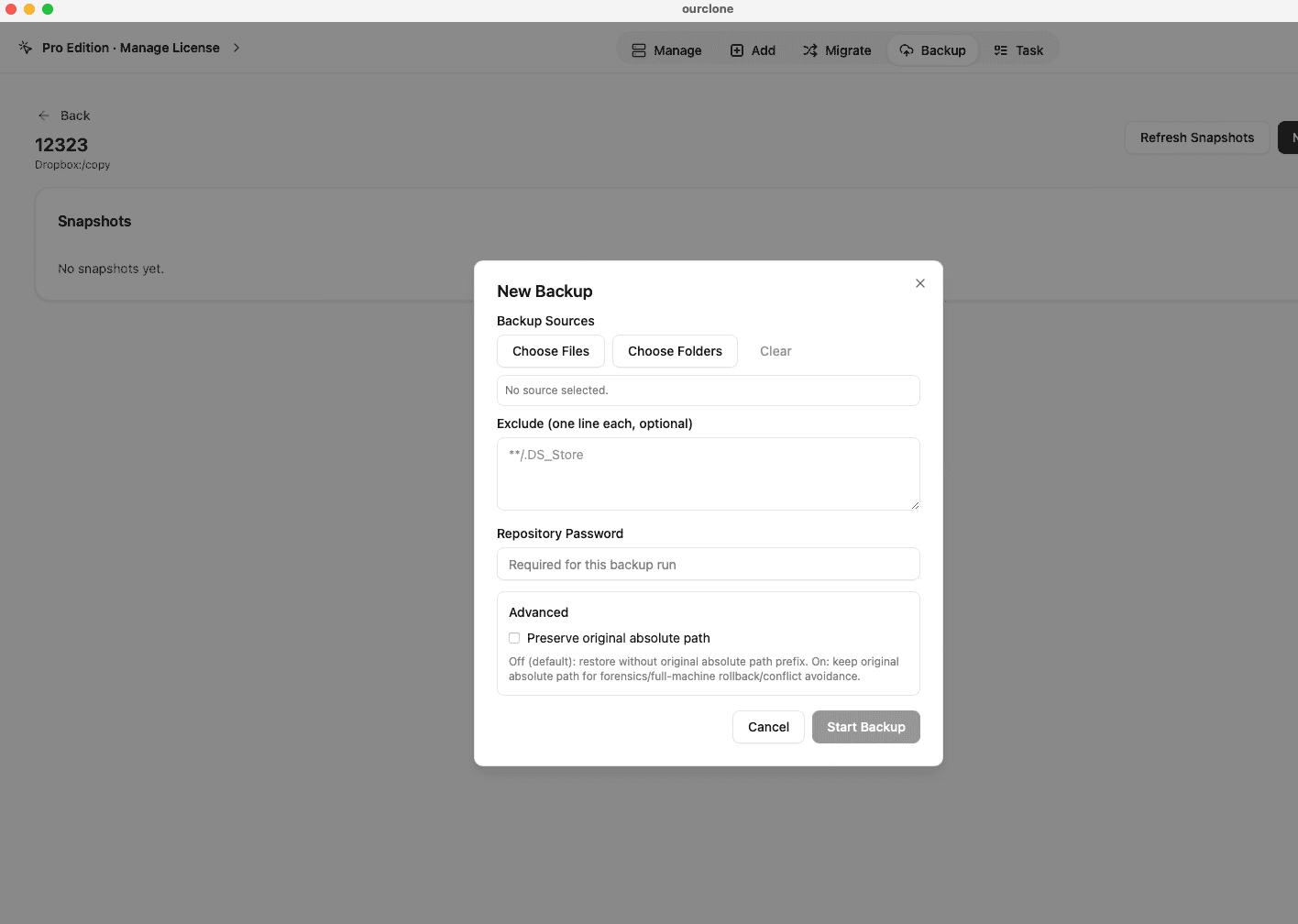This screenshot has width=1298, height=924.
Task: Click the sparkle wand icon beside Pro Edition
Action: [x=25, y=47]
